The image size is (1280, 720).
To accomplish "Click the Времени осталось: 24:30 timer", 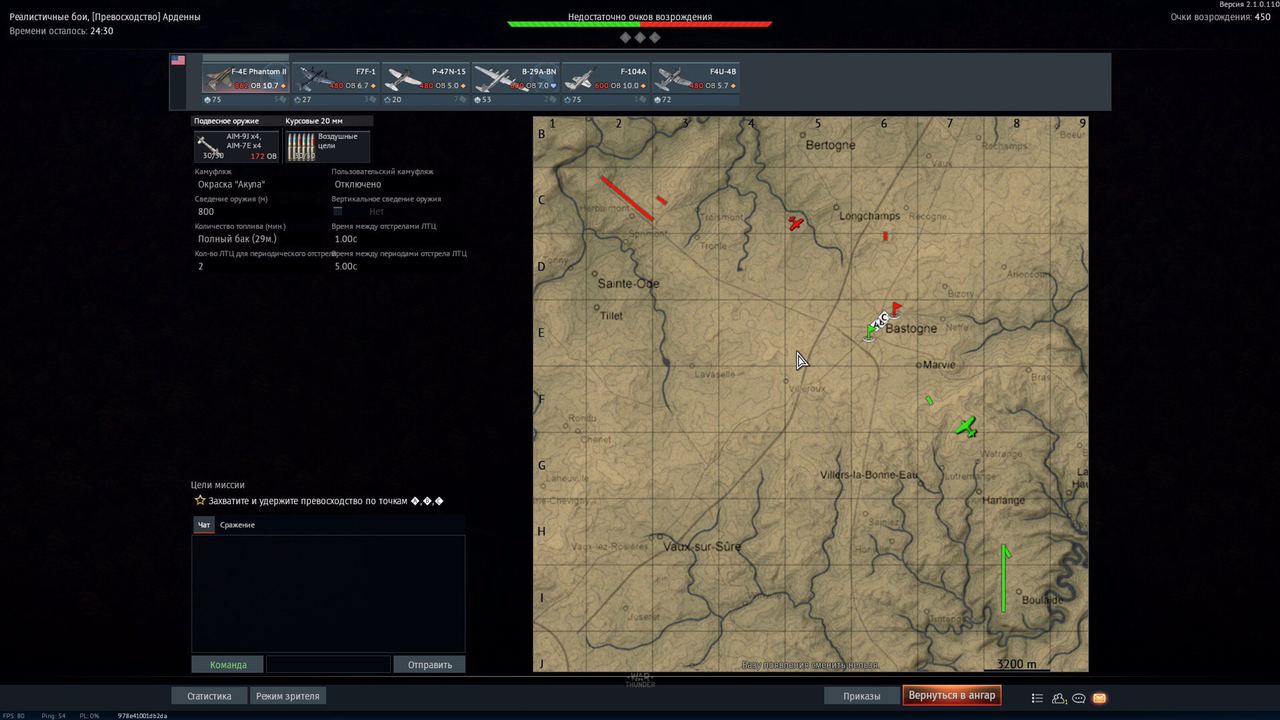I will click(61, 31).
